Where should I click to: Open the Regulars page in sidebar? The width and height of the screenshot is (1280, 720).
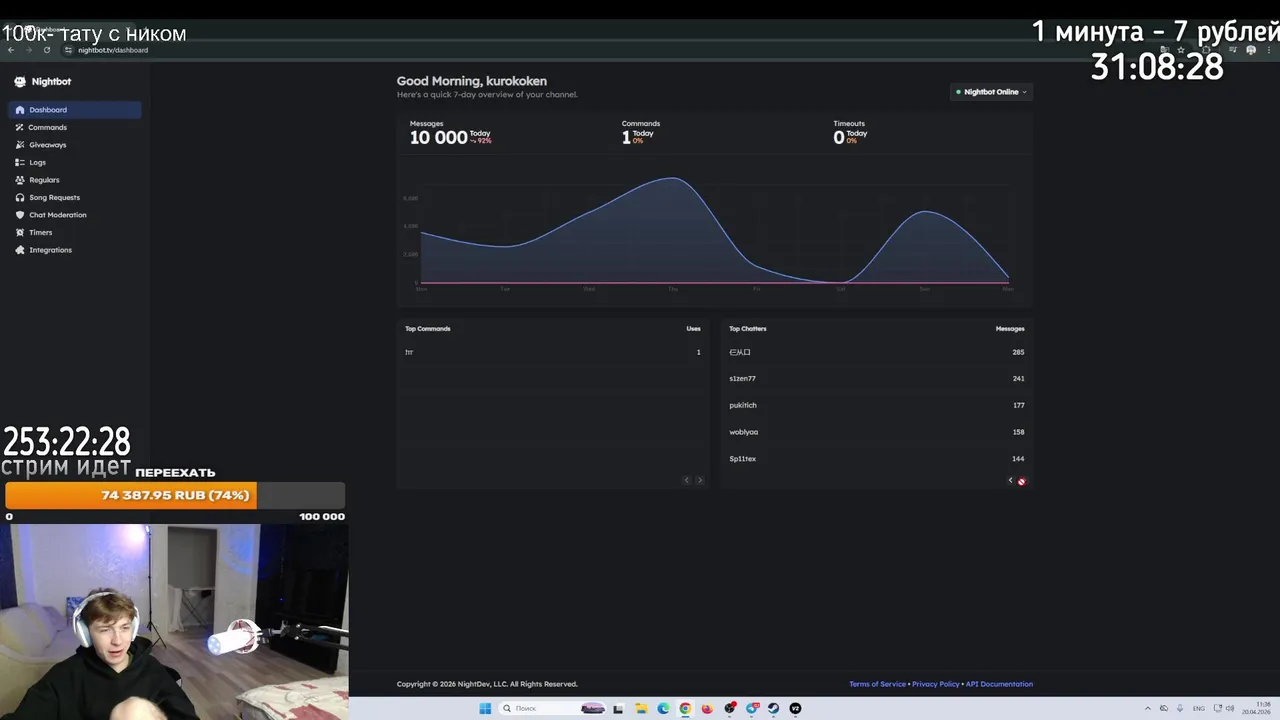[75, 180]
